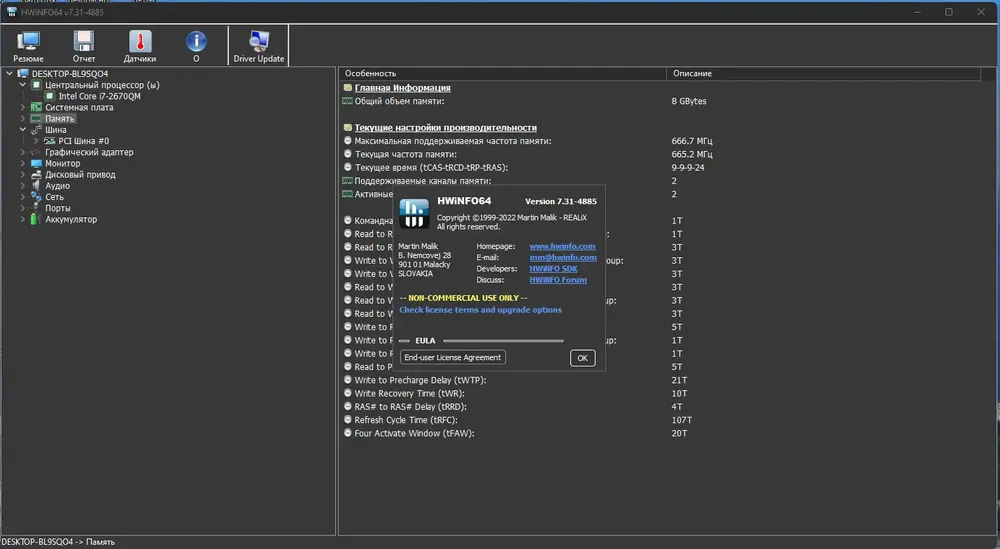Viewport: 1000px width, 549px height.
Task: Select Дисковый привод tree item
Action: click(80, 174)
